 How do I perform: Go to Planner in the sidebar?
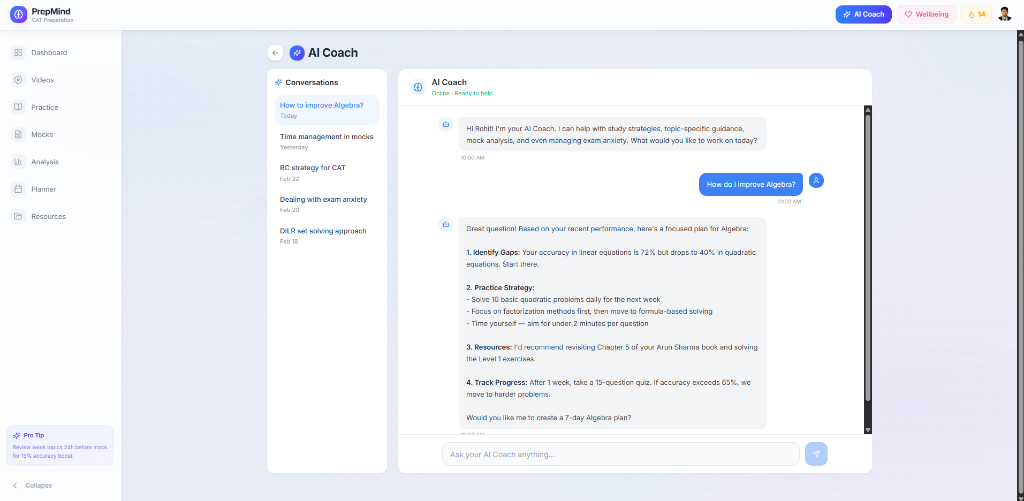60,189
